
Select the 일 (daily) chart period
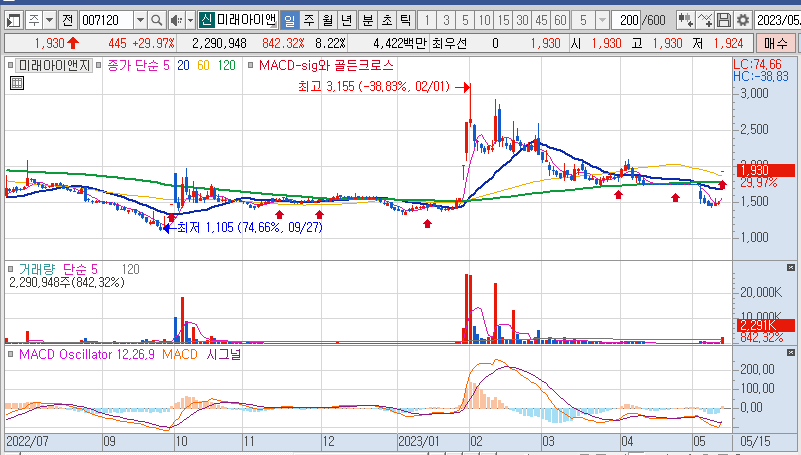[x=290, y=20]
